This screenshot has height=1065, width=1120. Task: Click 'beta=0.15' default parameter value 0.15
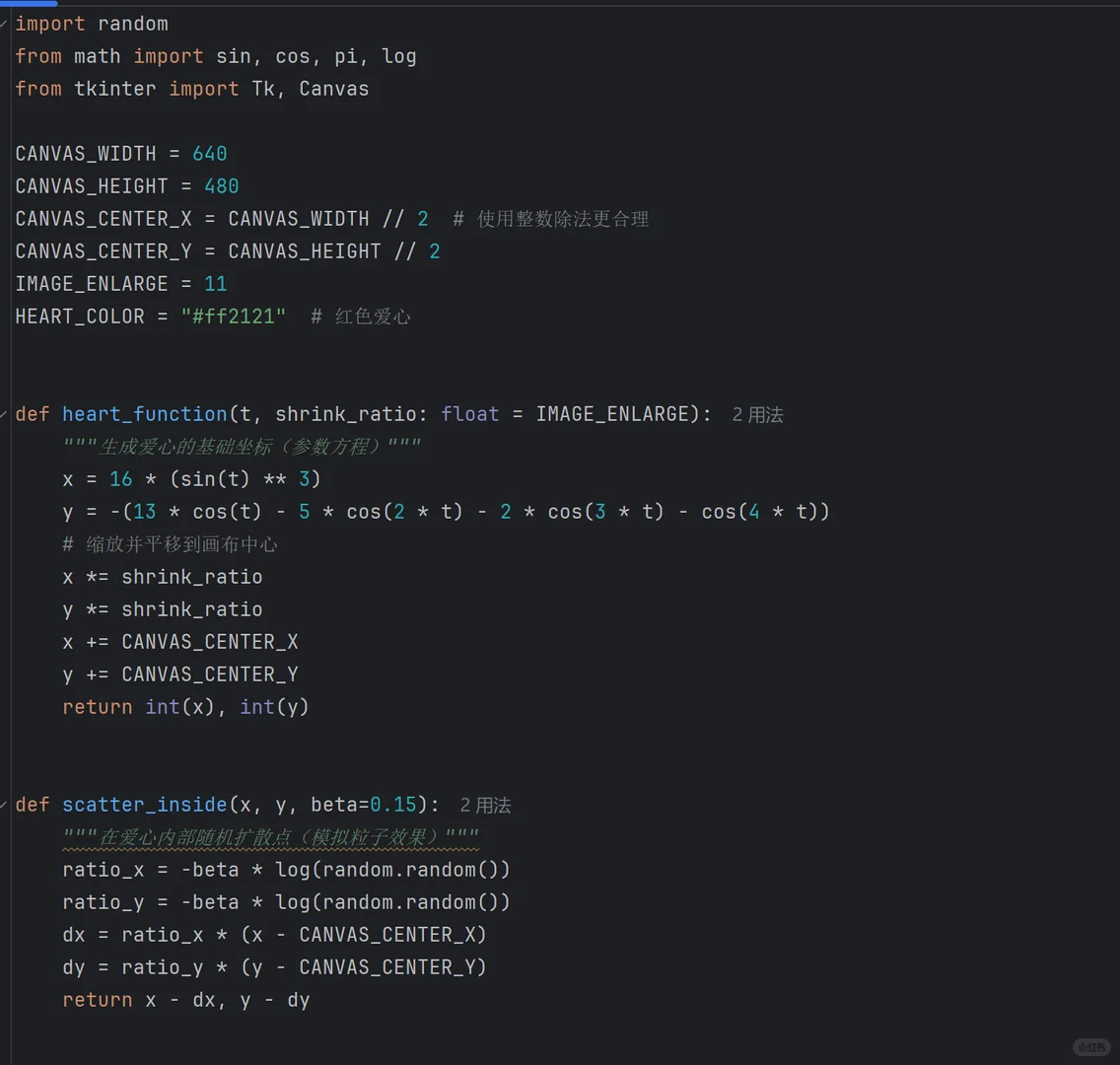[x=392, y=805]
